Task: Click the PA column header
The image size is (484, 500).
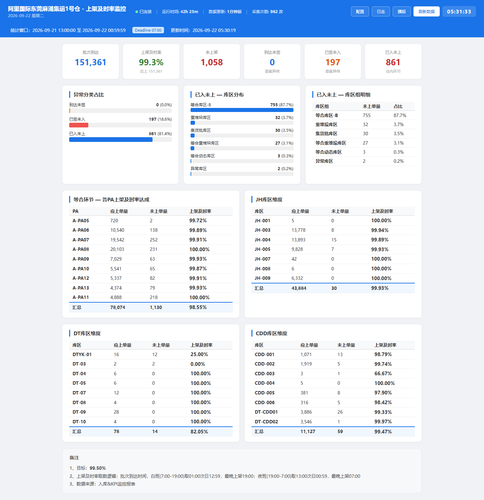Action: (76, 211)
